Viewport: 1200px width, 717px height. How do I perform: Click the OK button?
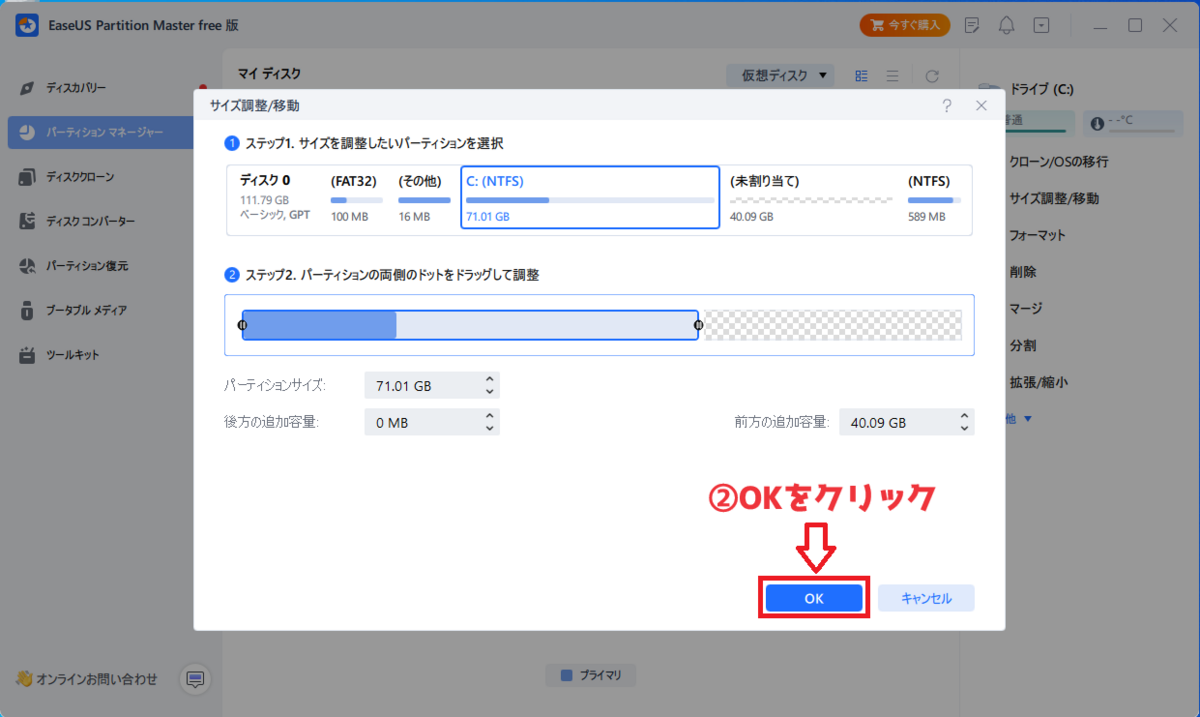pos(814,598)
